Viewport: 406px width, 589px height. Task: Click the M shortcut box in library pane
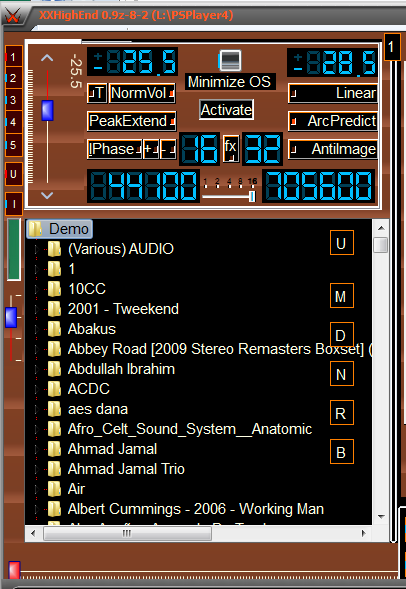[342, 296]
